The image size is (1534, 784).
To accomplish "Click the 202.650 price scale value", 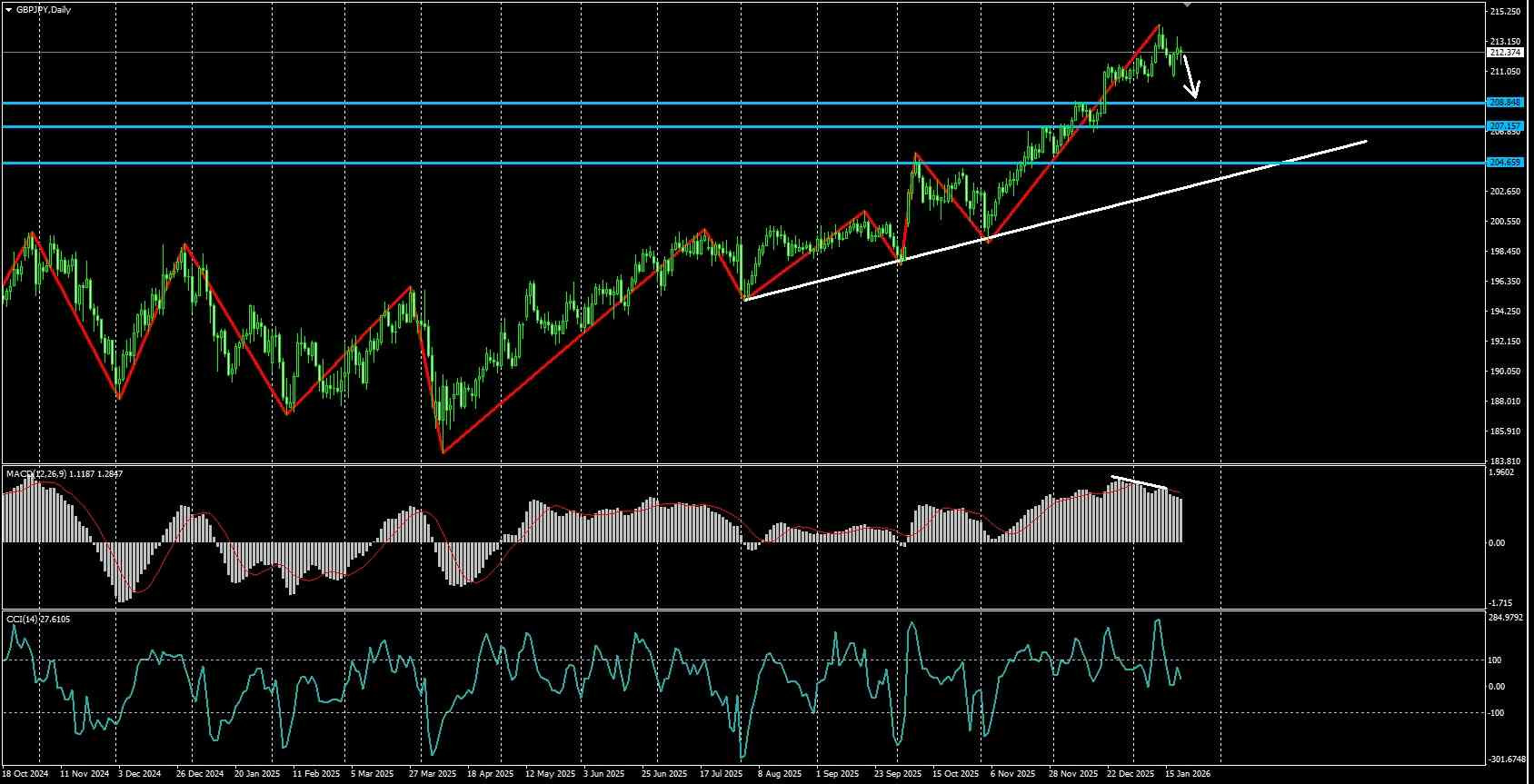I will (x=1505, y=192).
